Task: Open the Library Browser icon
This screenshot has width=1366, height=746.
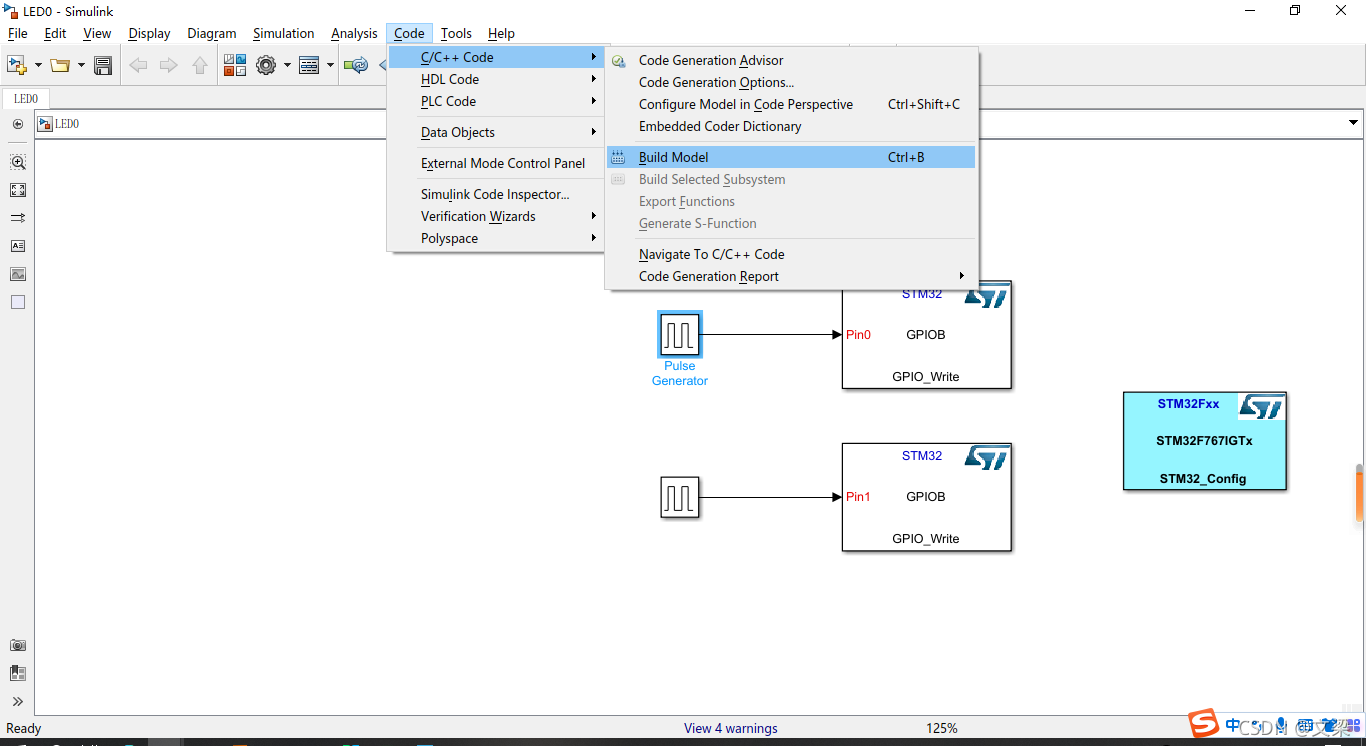Action: click(235, 65)
